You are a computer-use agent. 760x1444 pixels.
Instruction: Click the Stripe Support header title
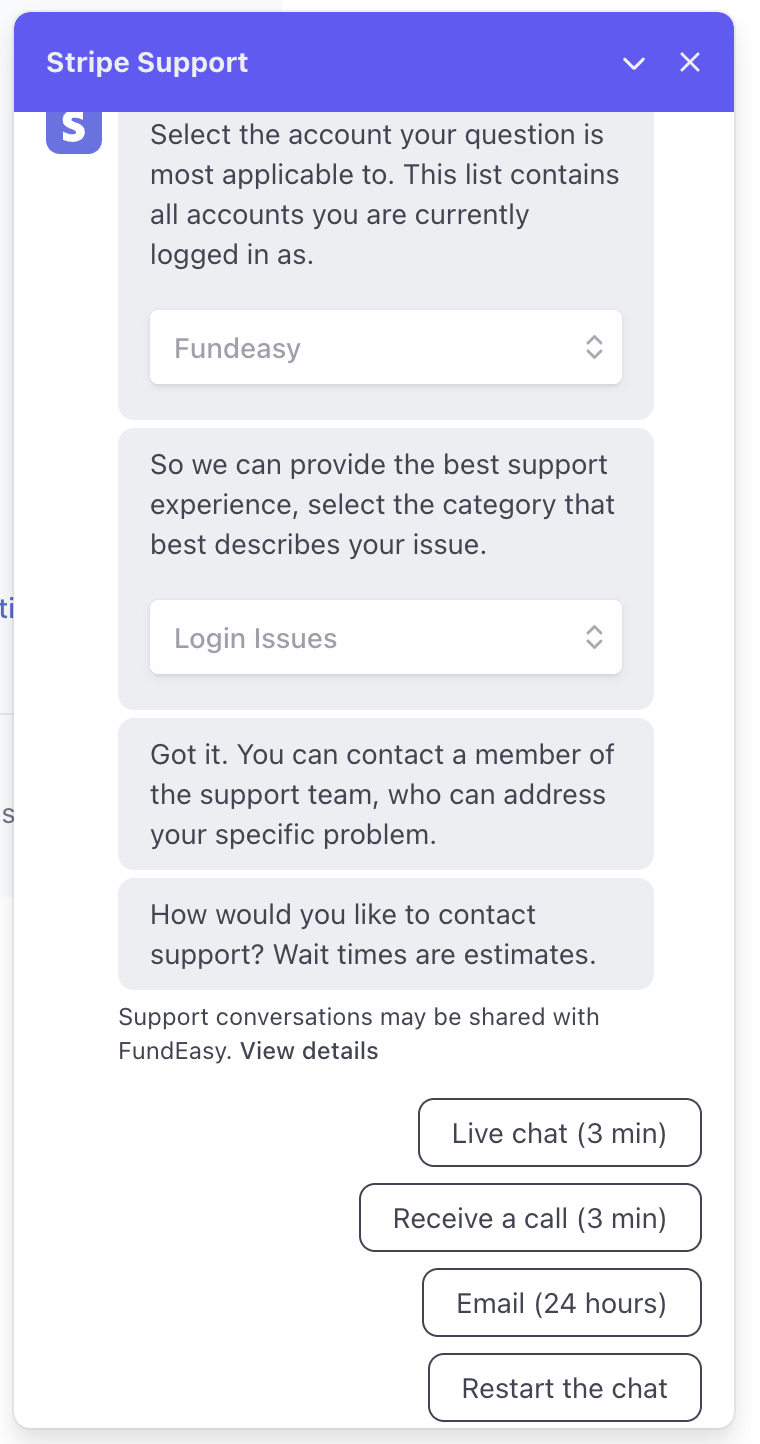click(147, 63)
